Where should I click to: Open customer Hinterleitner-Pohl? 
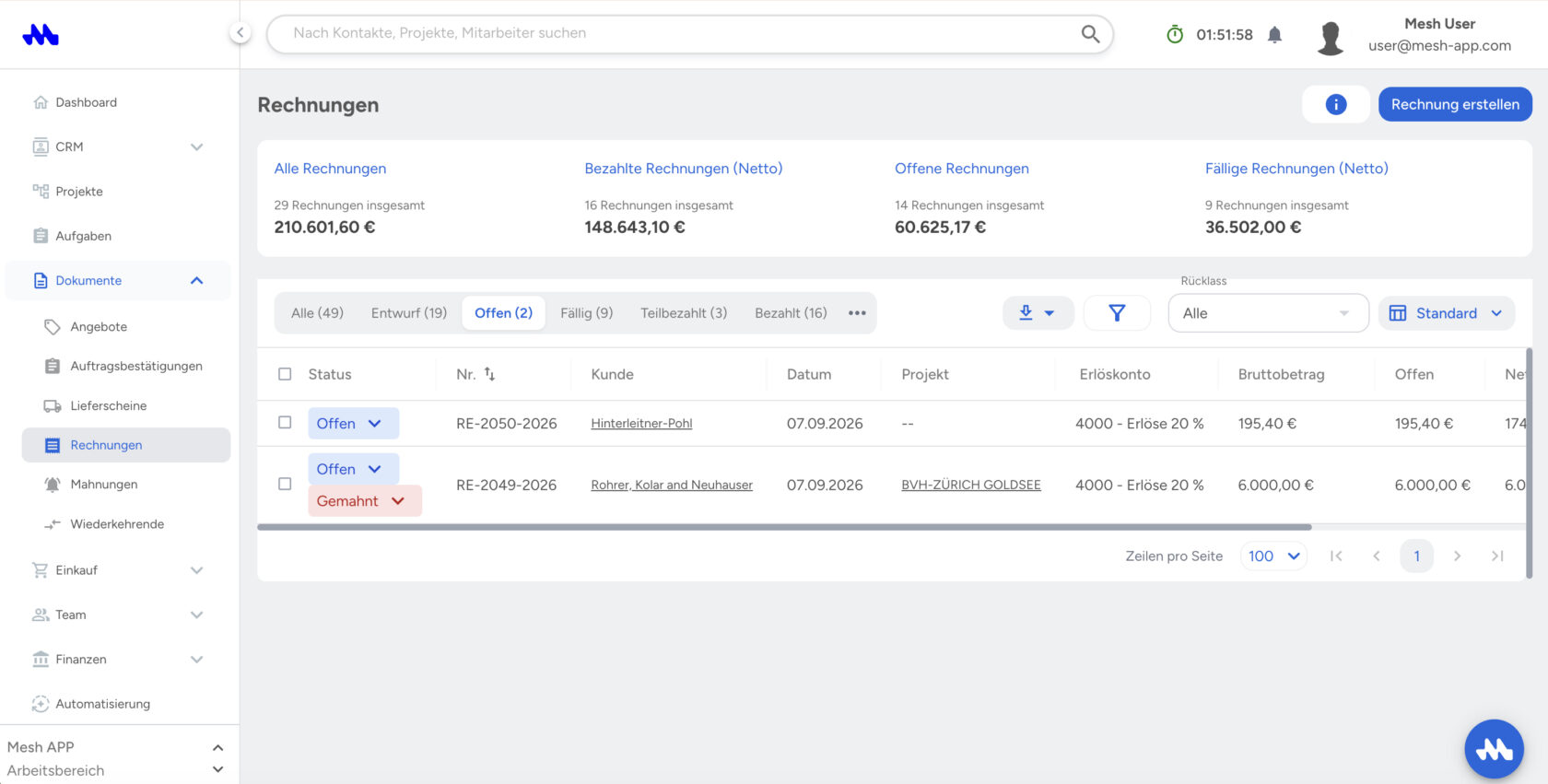pos(641,424)
